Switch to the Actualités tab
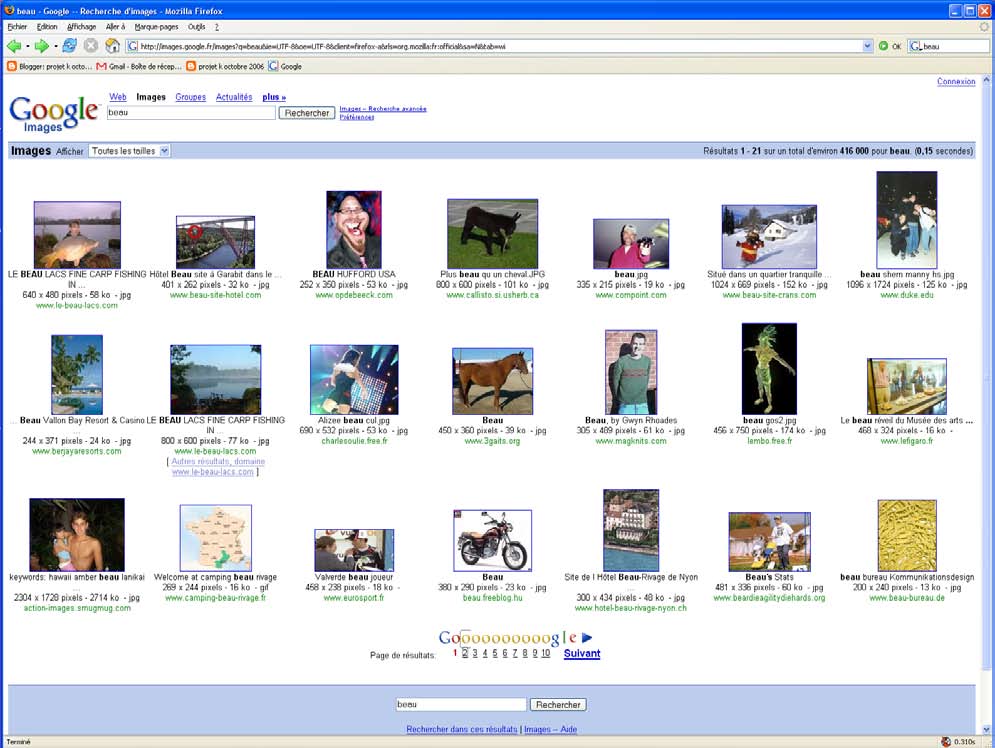Image resolution: width=995 pixels, height=748 pixels. pyautogui.click(x=234, y=97)
